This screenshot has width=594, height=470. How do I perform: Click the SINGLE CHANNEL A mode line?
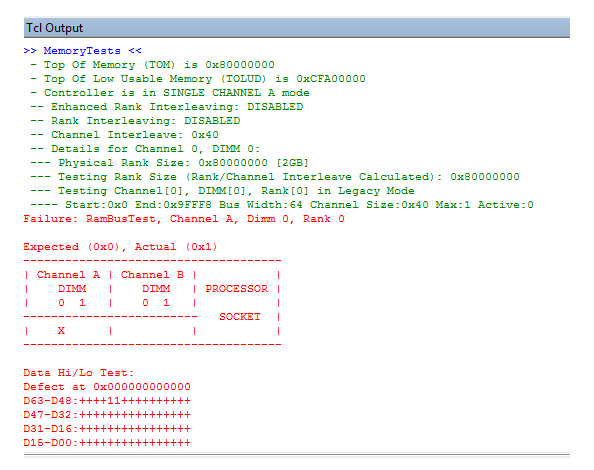click(x=170, y=93)
